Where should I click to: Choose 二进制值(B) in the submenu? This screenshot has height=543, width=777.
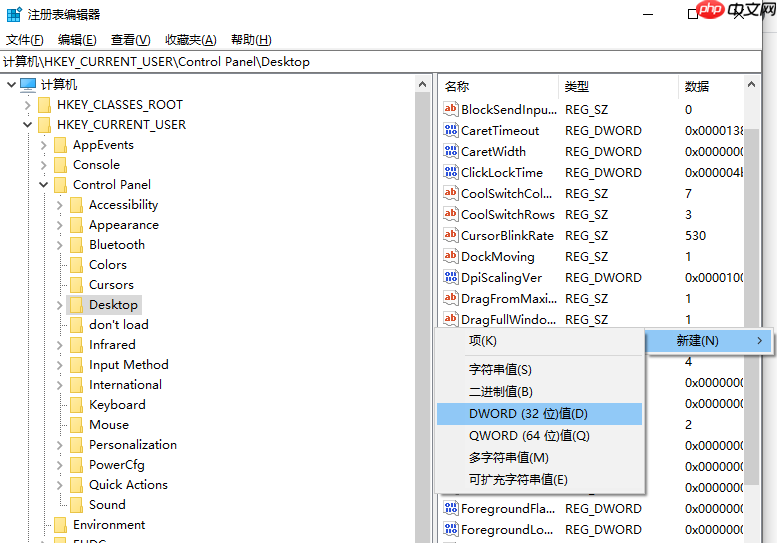click(x=540, y=392)
